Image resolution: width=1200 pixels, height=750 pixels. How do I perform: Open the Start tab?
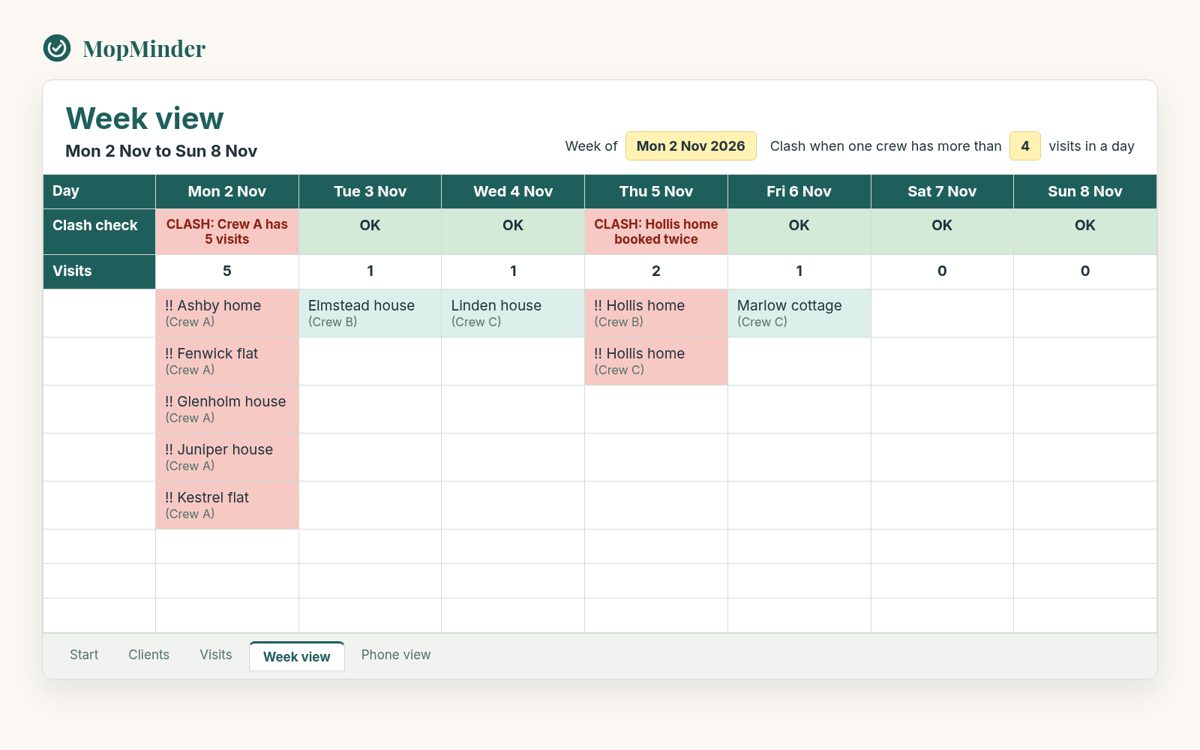tap(84, 655)
